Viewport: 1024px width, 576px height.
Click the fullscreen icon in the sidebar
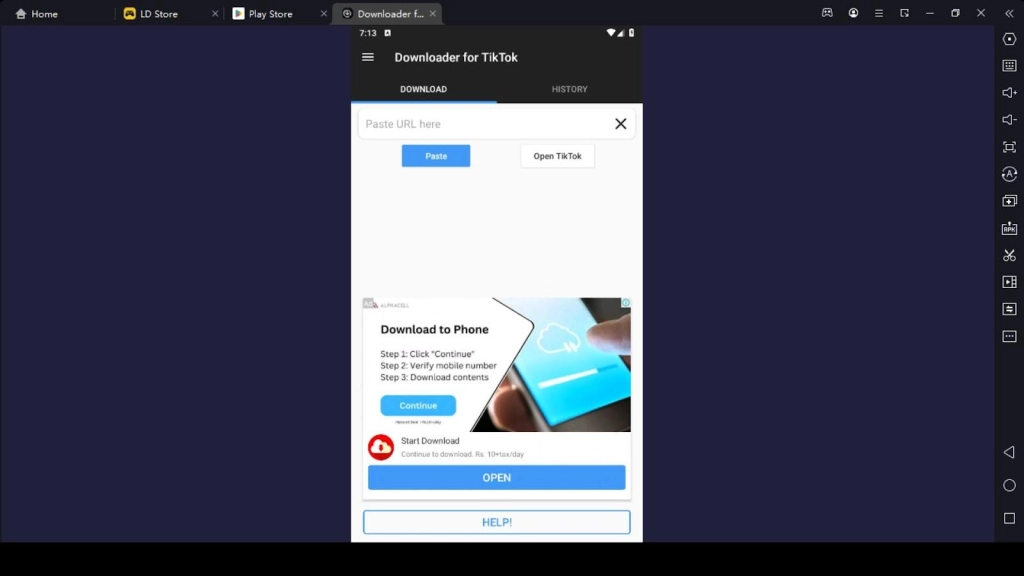point(1009,146)
